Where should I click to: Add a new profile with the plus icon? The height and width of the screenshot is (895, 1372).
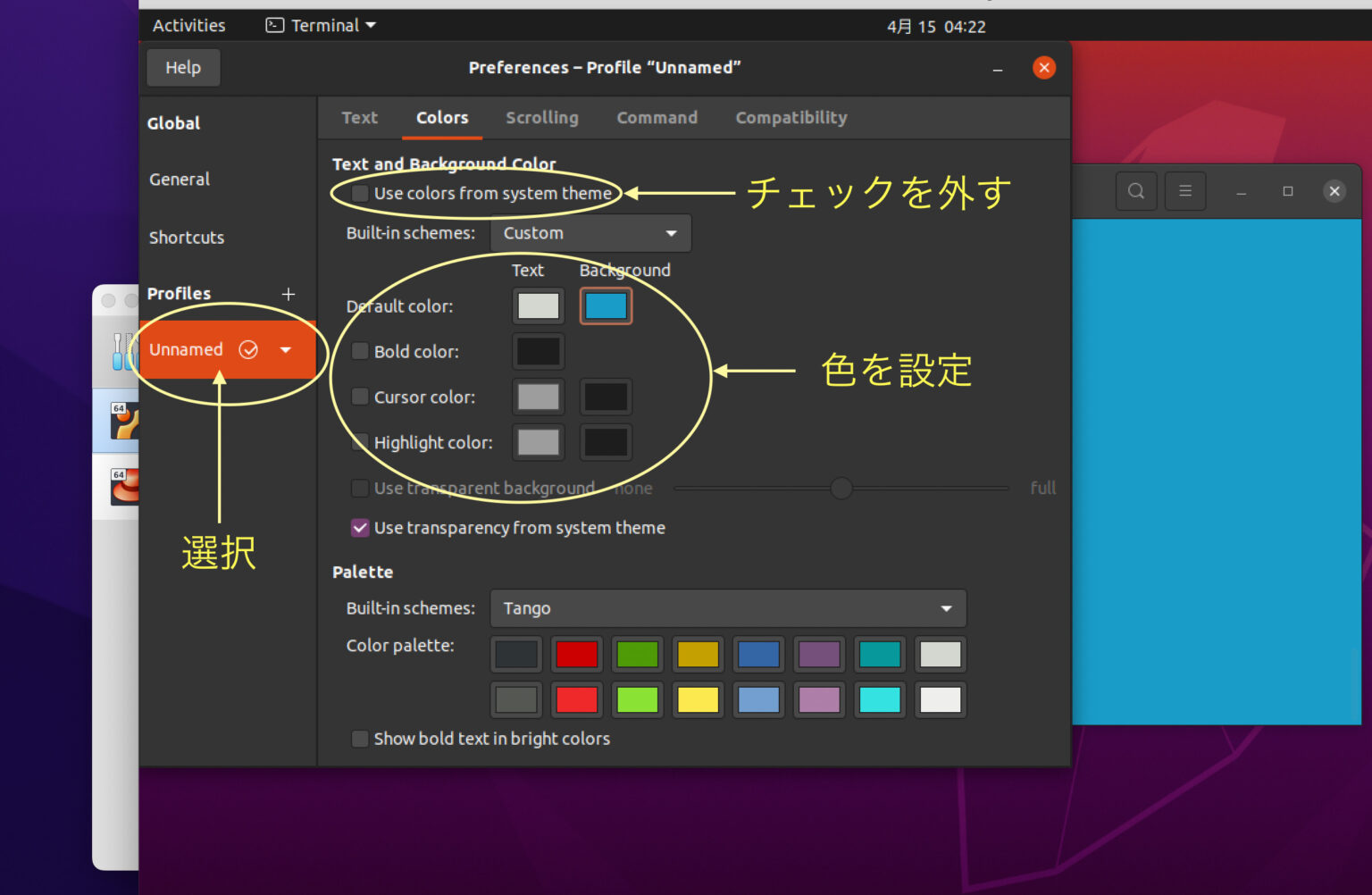[x=288, y=294]
